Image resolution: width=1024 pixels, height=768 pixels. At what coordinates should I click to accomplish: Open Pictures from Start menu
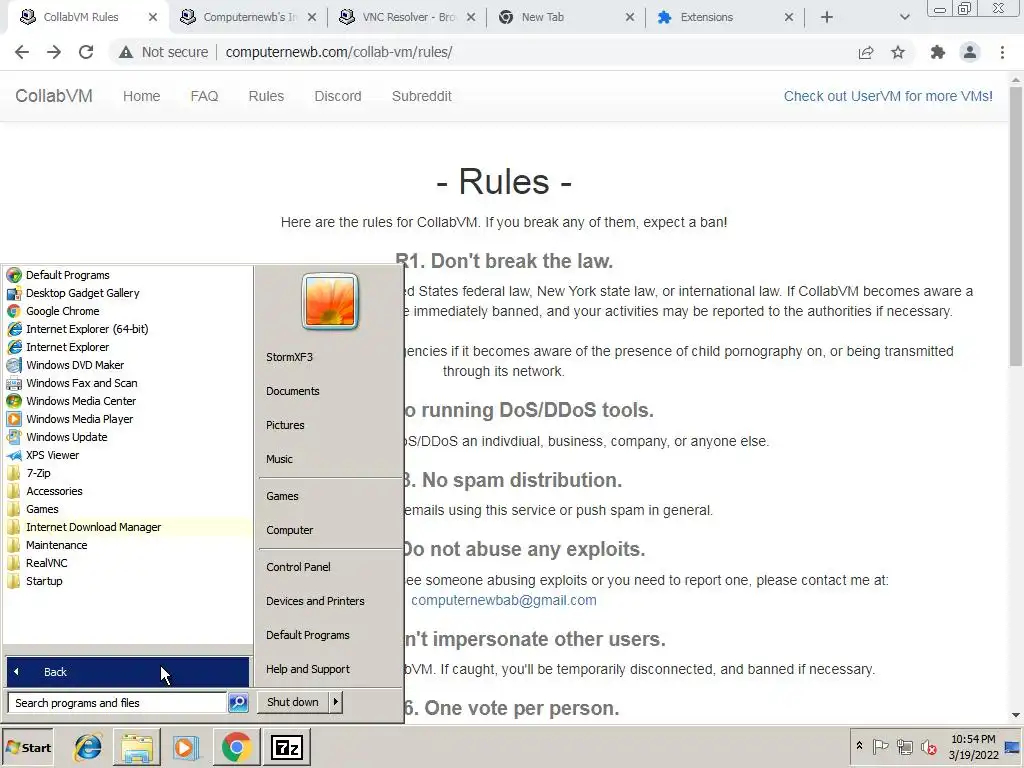click(x=285, y=425)
